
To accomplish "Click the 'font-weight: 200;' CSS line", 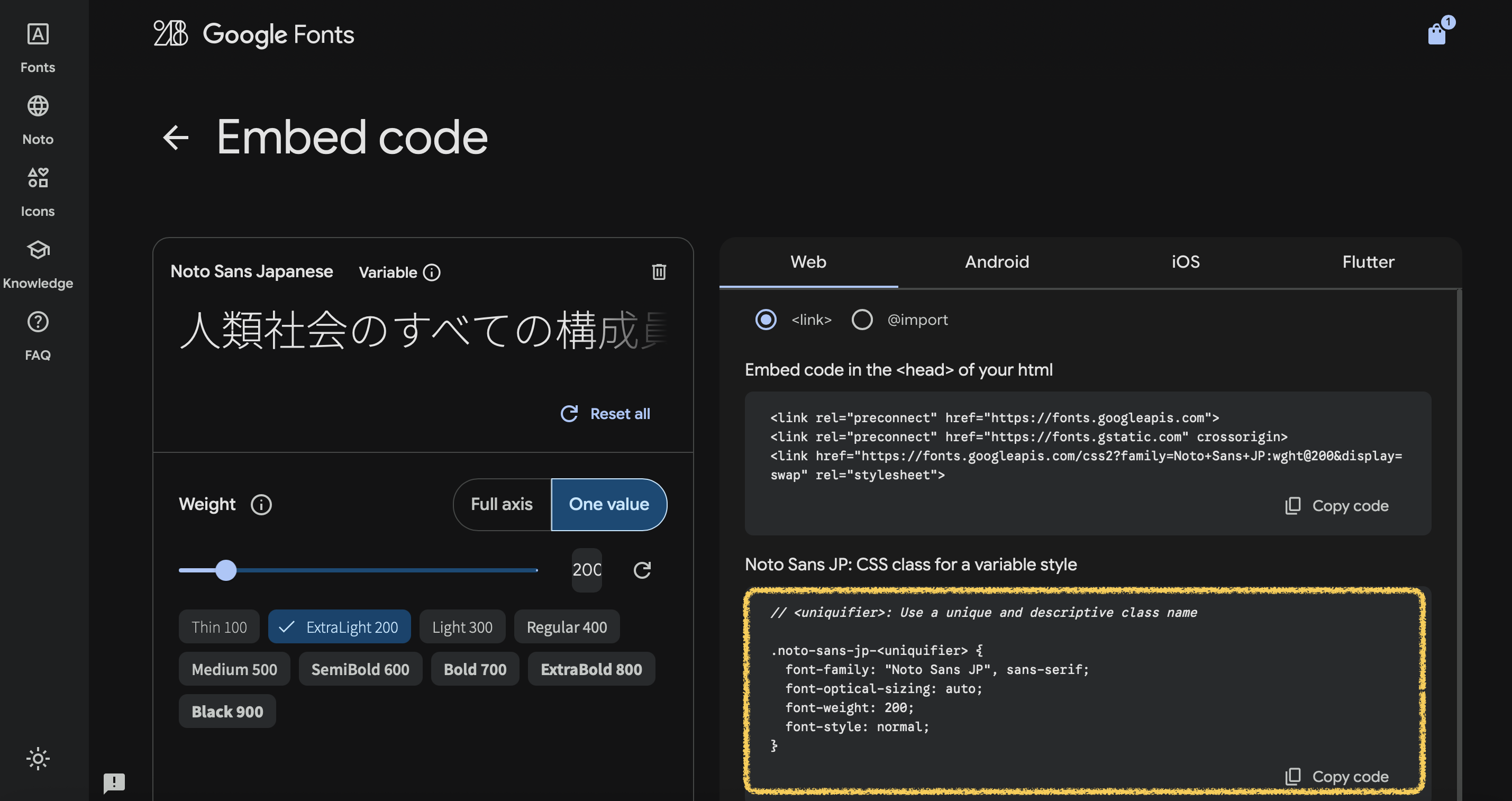I will coord(849,708).
